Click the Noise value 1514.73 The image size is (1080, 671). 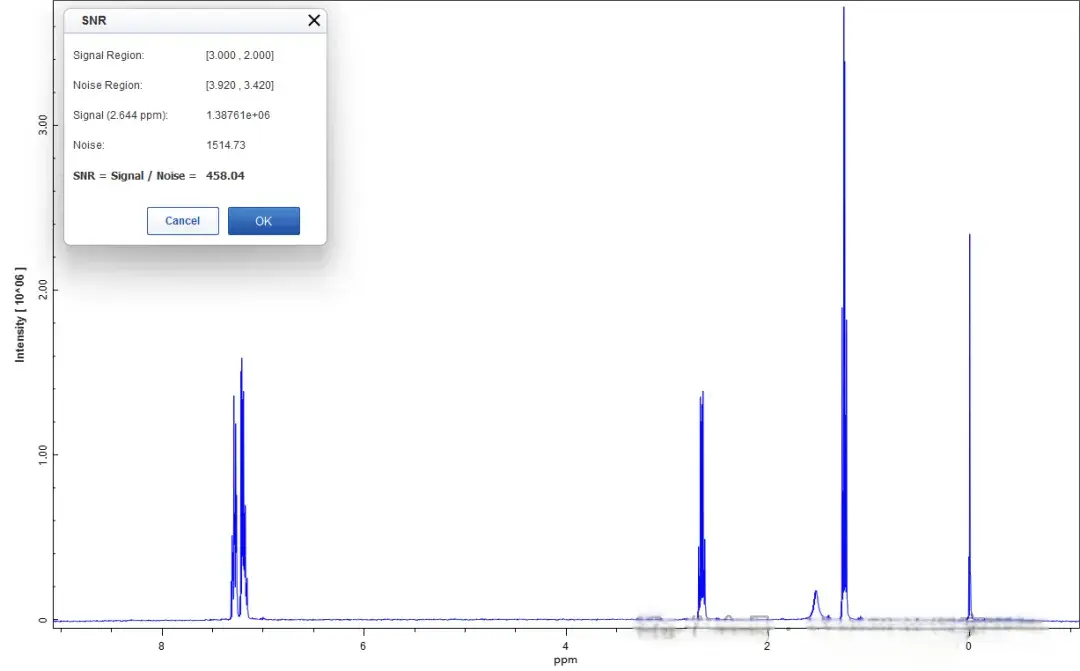click(226, 145)
